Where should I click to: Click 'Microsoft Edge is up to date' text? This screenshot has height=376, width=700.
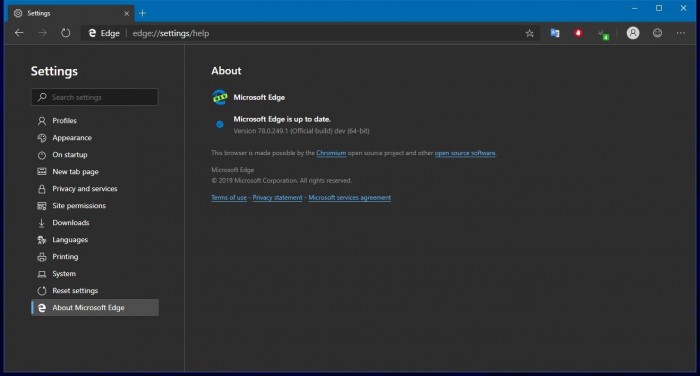(x=282, y=119)
